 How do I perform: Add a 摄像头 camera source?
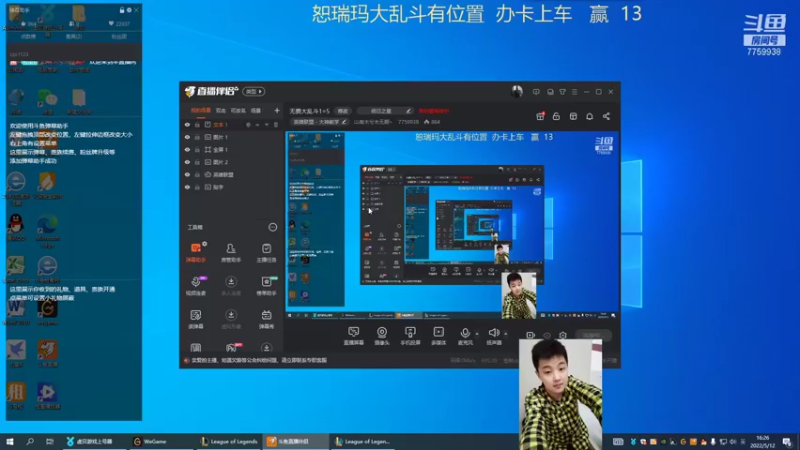click(382, 336)
